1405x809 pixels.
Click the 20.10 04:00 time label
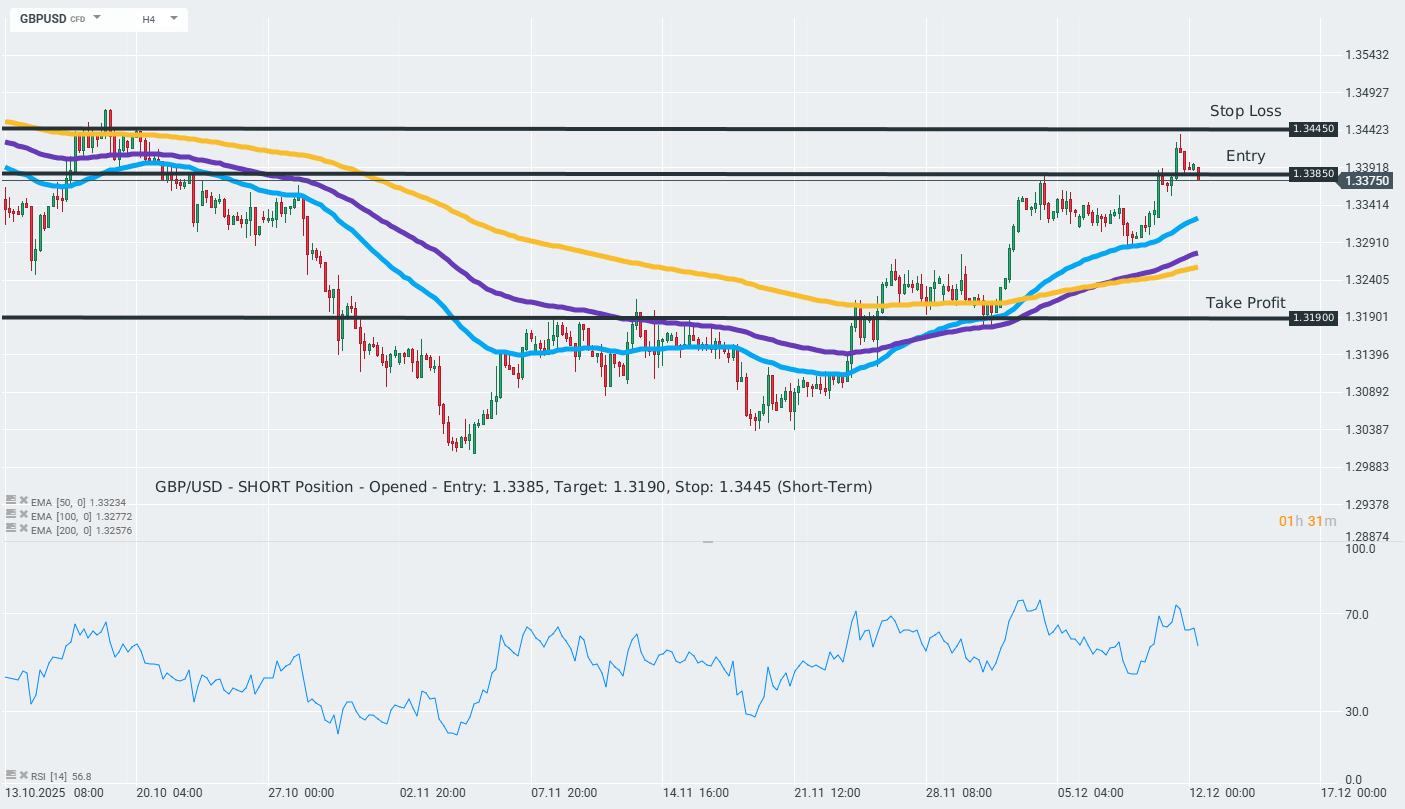169,792
